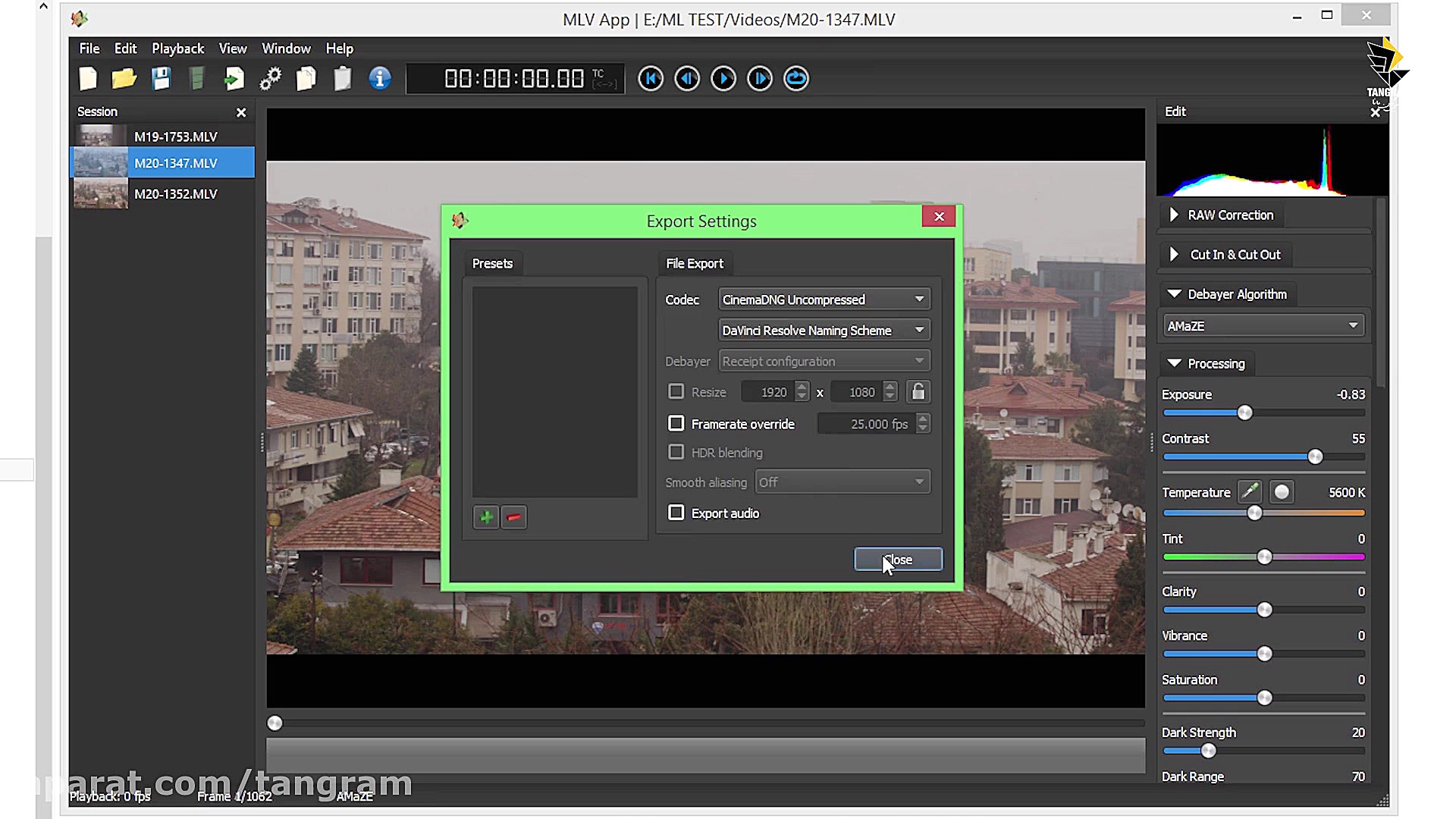Screen dimensions: 1456x819
Task: Click the Close button in Export Settings
Action: (898, 560)
